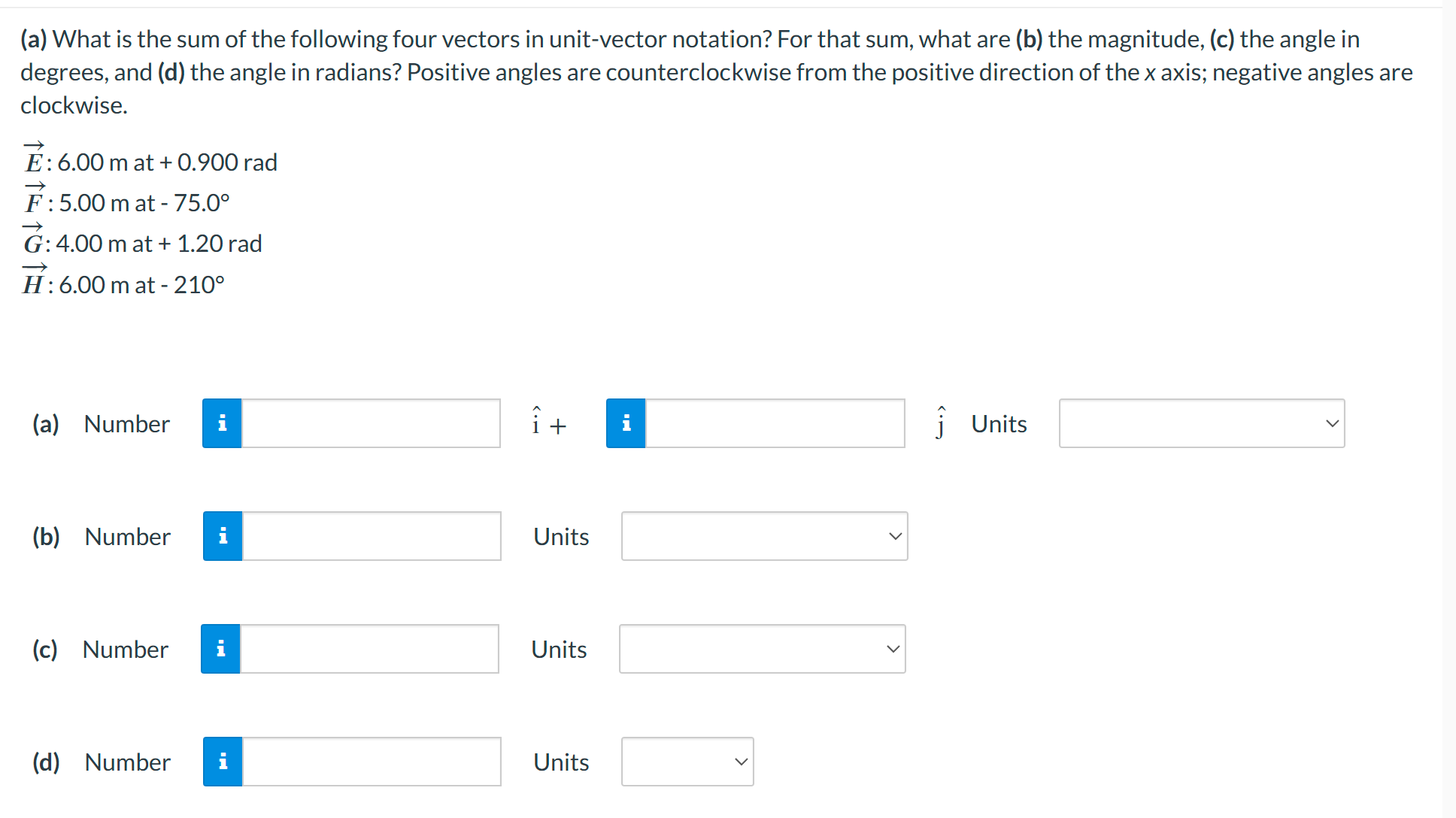Open the info icon for part (d)
Screen dimensions: 1456x818
click(223, 762)
